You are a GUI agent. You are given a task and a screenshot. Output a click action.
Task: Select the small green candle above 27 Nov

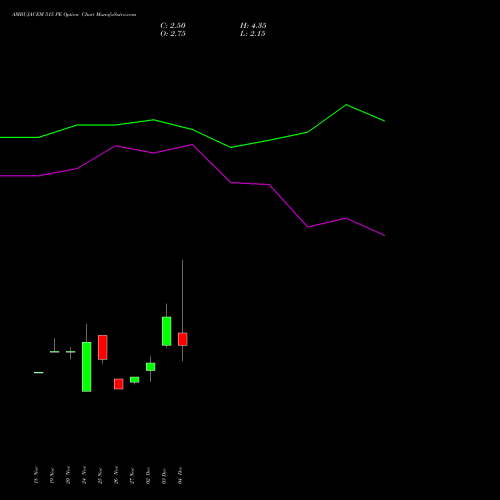click(135, 380)
